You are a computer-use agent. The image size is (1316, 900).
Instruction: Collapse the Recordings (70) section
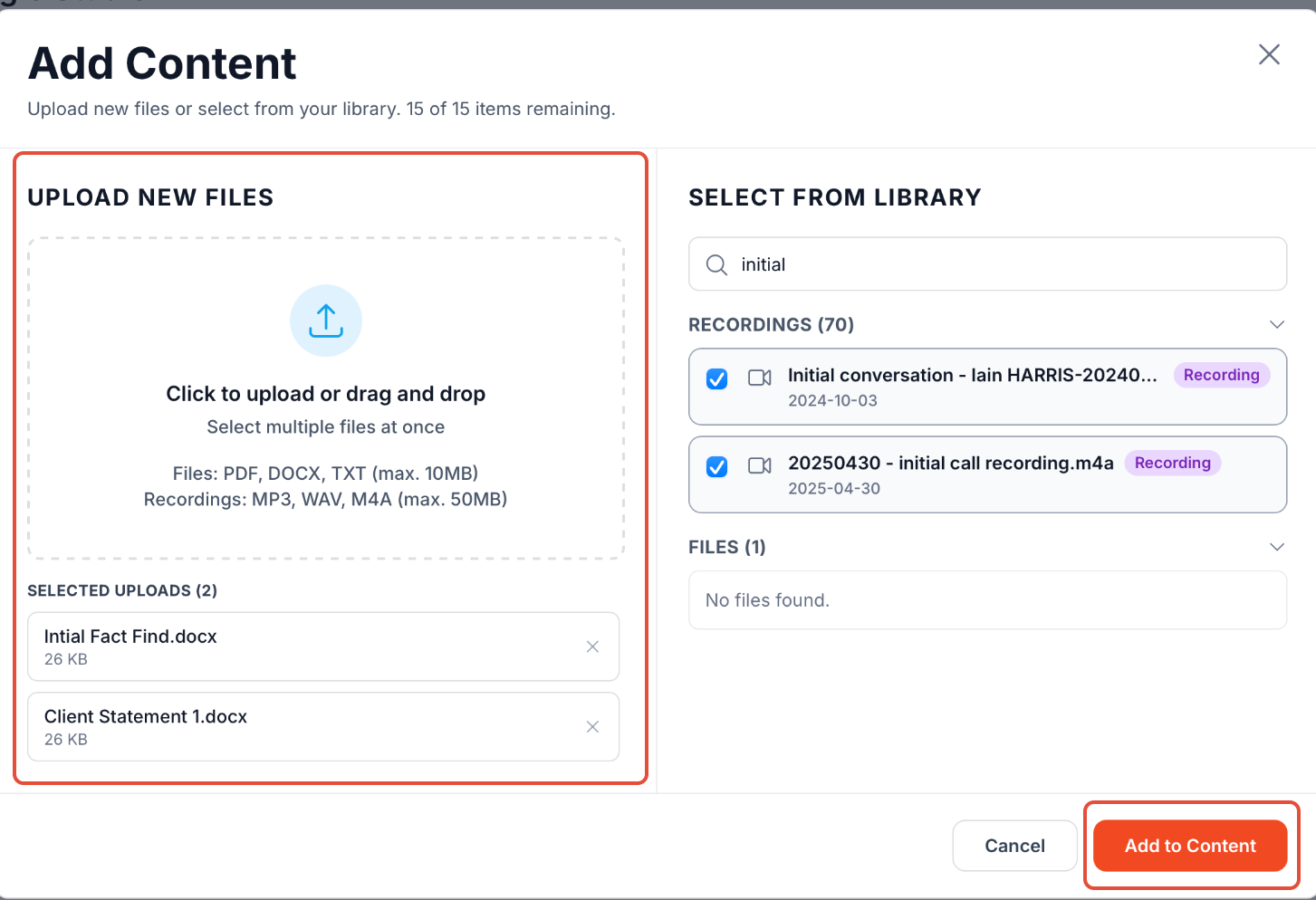[x=1277, y=324]
